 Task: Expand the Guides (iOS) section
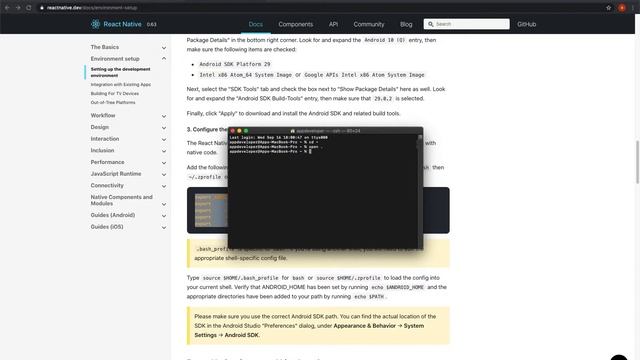click(x=129, y=227)
